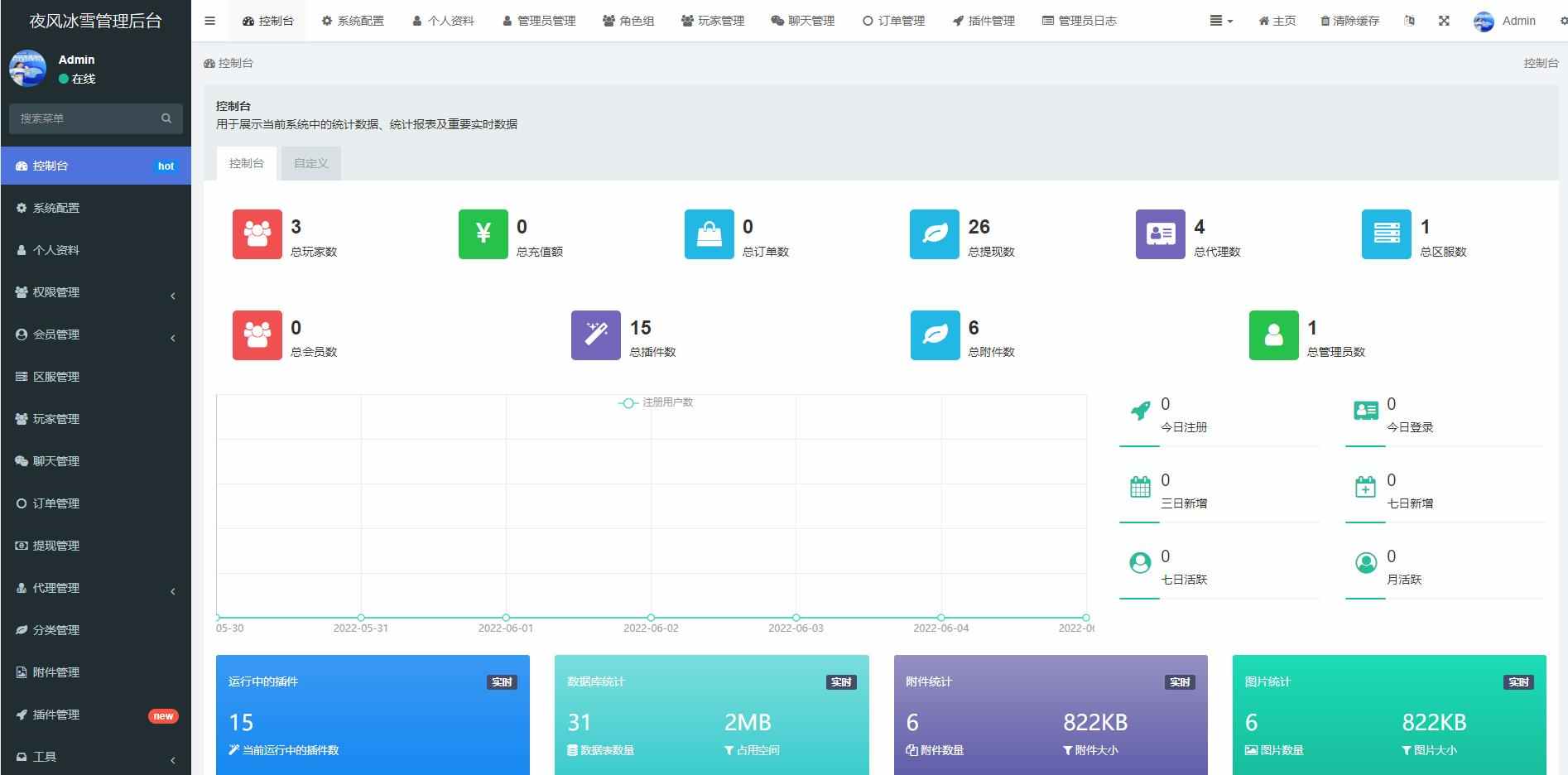Click the server icon for 总区服数
The image size is (1568, 775).
[x=1387, y=234]
